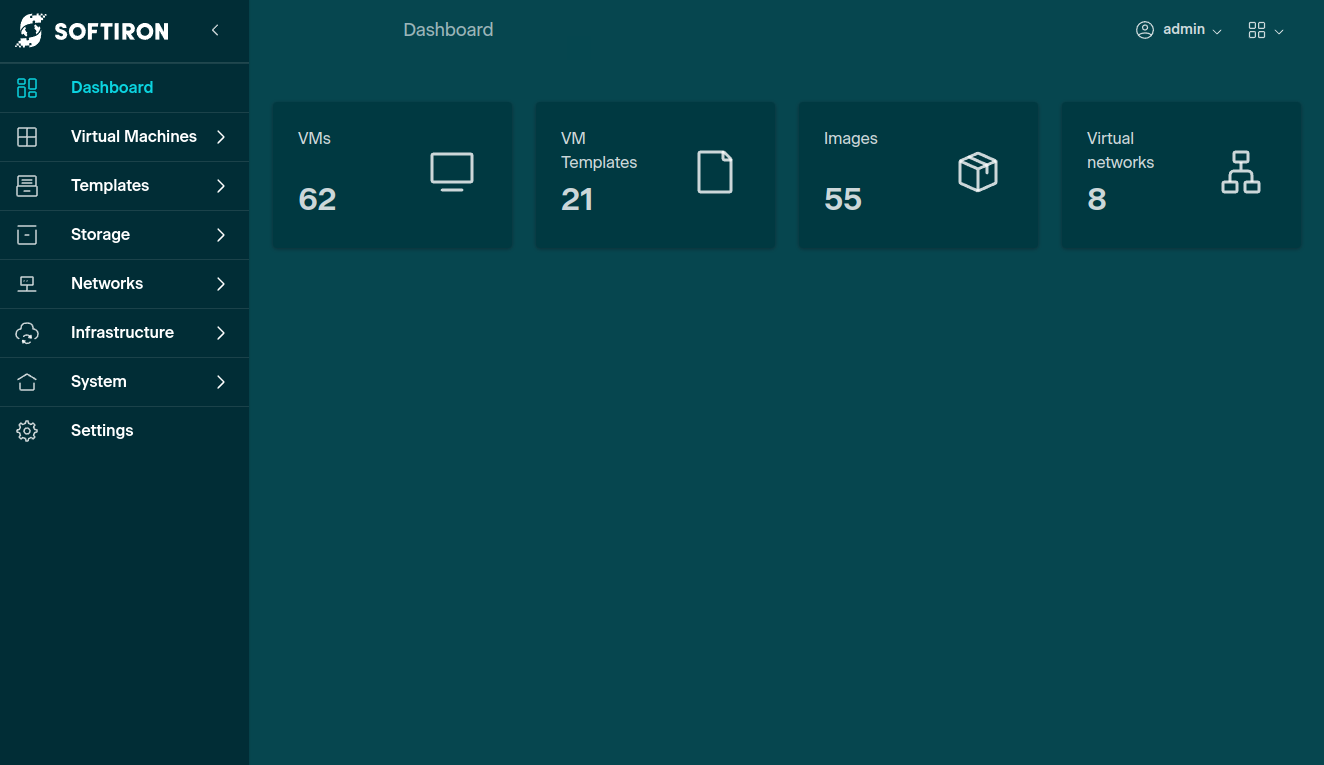Click the SoftIron logo
Viewport: 1324px width, 765px height.
click(92, 31)
